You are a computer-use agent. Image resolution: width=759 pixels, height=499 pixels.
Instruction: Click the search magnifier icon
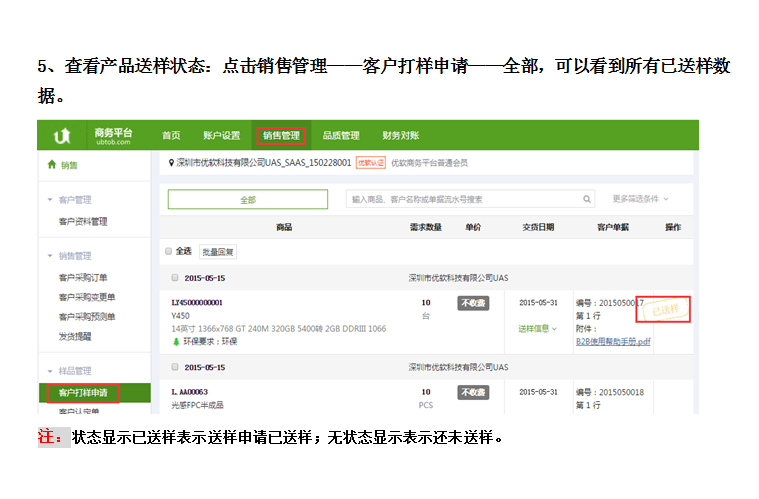[586, 199]
